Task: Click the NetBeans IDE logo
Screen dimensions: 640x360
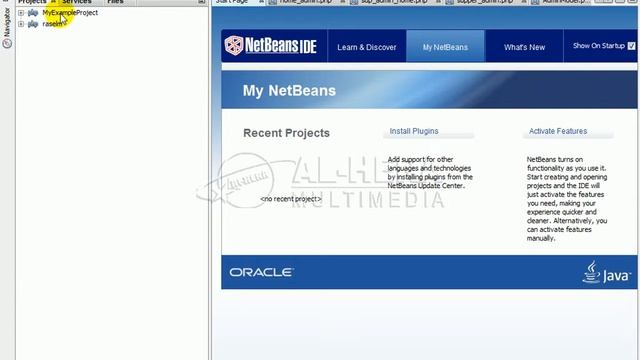Action: coord(271,45)
